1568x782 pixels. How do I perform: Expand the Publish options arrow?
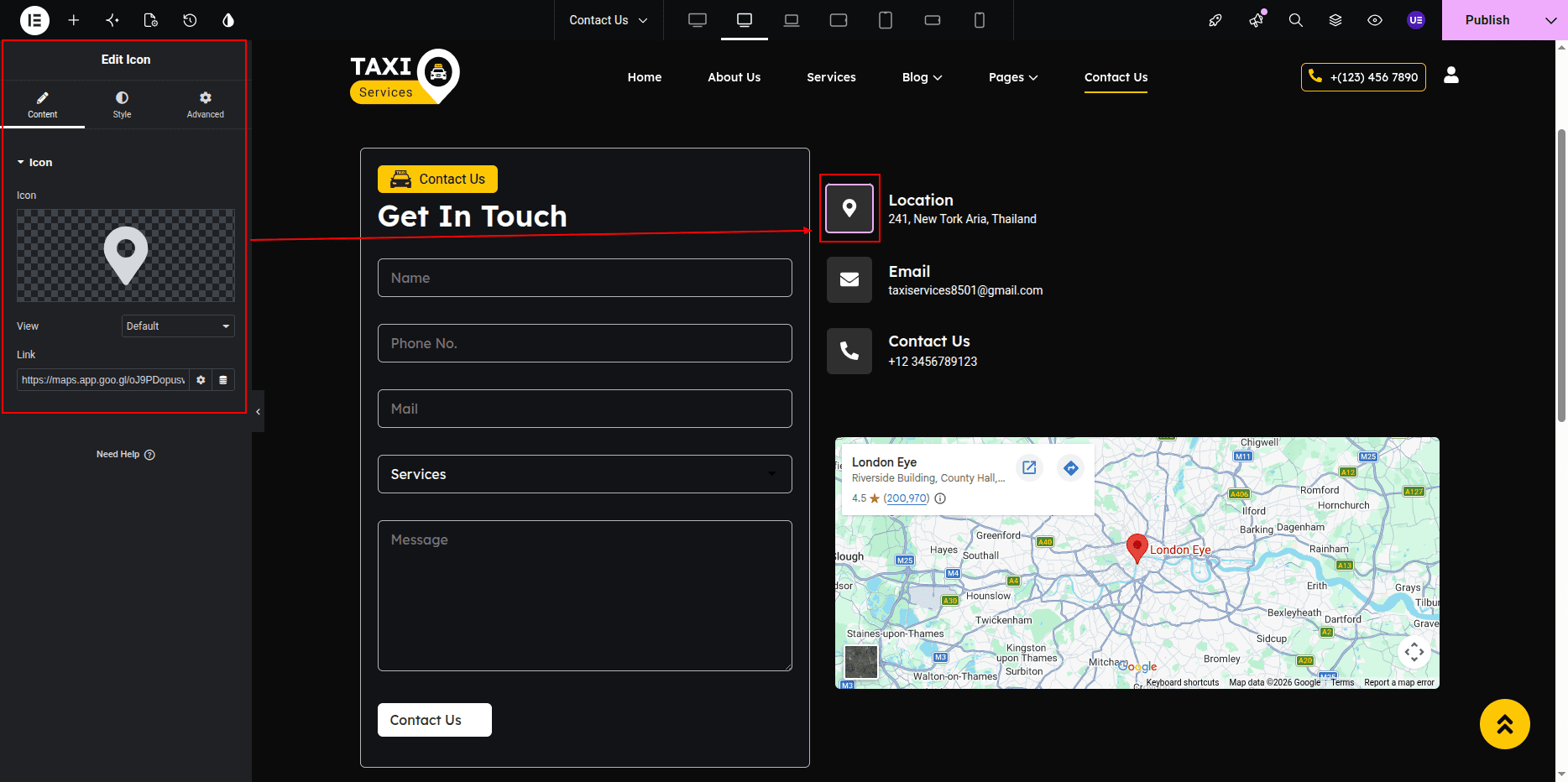[1550, 20]
